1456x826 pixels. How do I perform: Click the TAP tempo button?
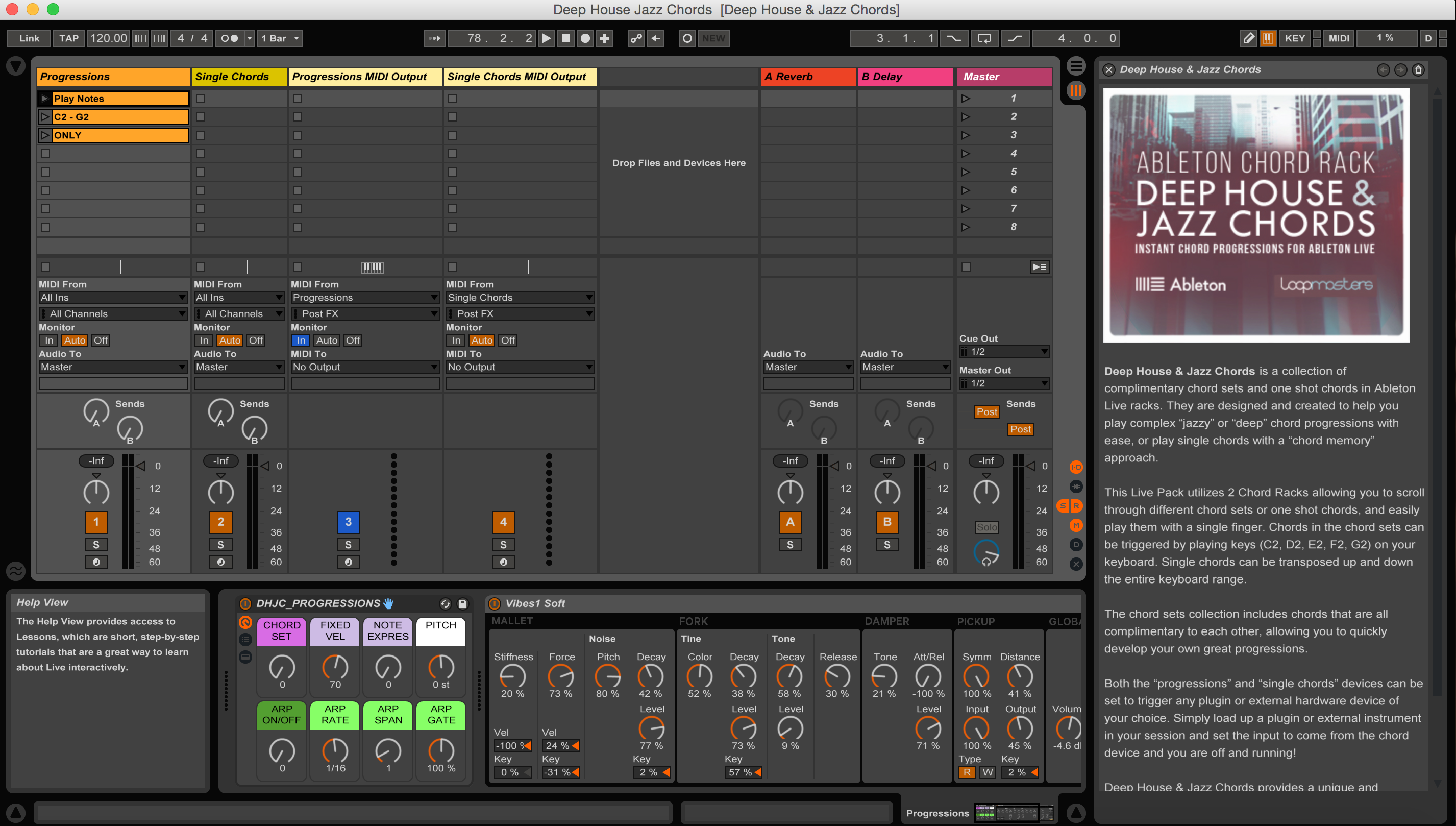tap(68, 38)
